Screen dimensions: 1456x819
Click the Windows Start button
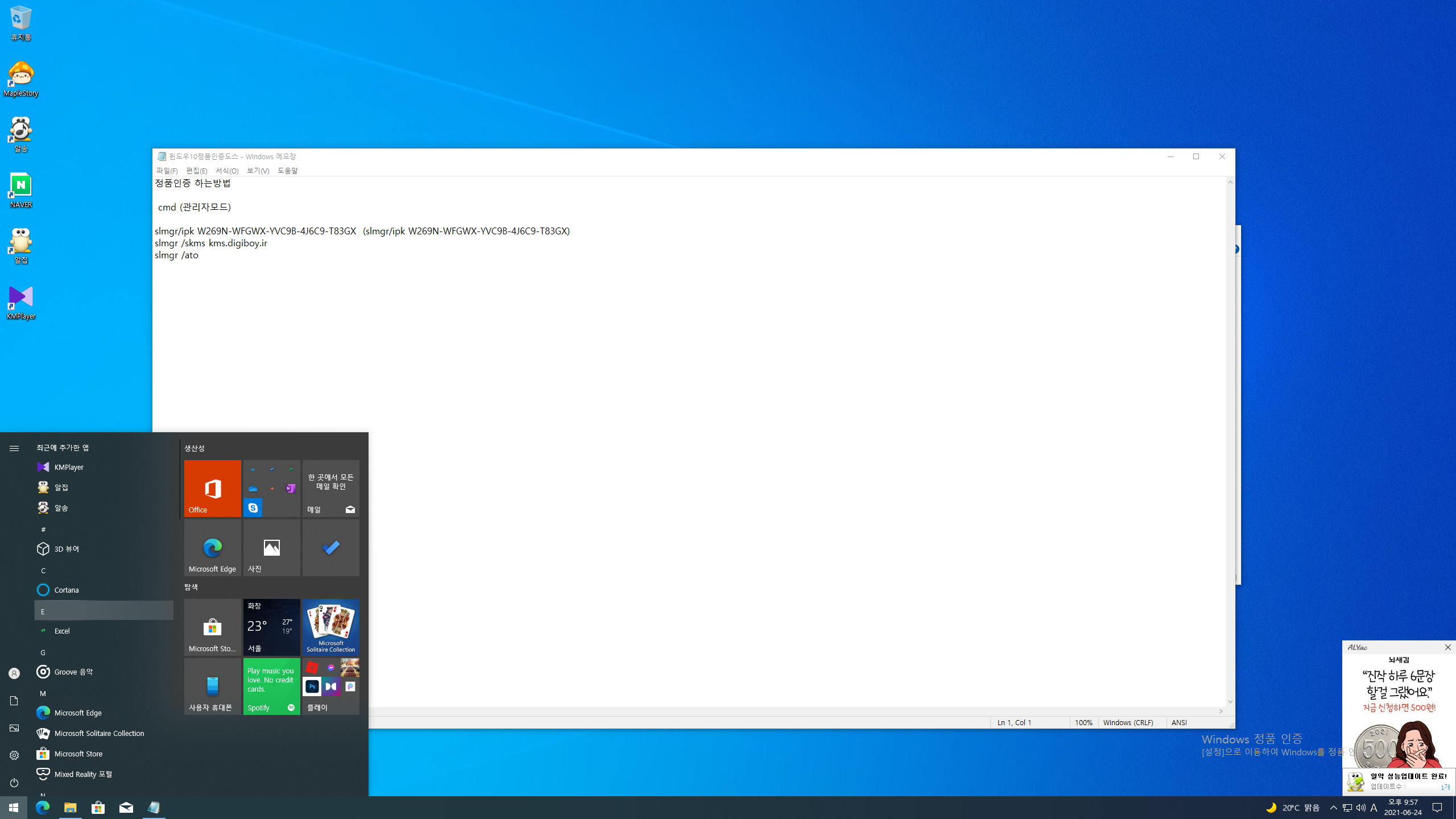click(x=14, y=808)
